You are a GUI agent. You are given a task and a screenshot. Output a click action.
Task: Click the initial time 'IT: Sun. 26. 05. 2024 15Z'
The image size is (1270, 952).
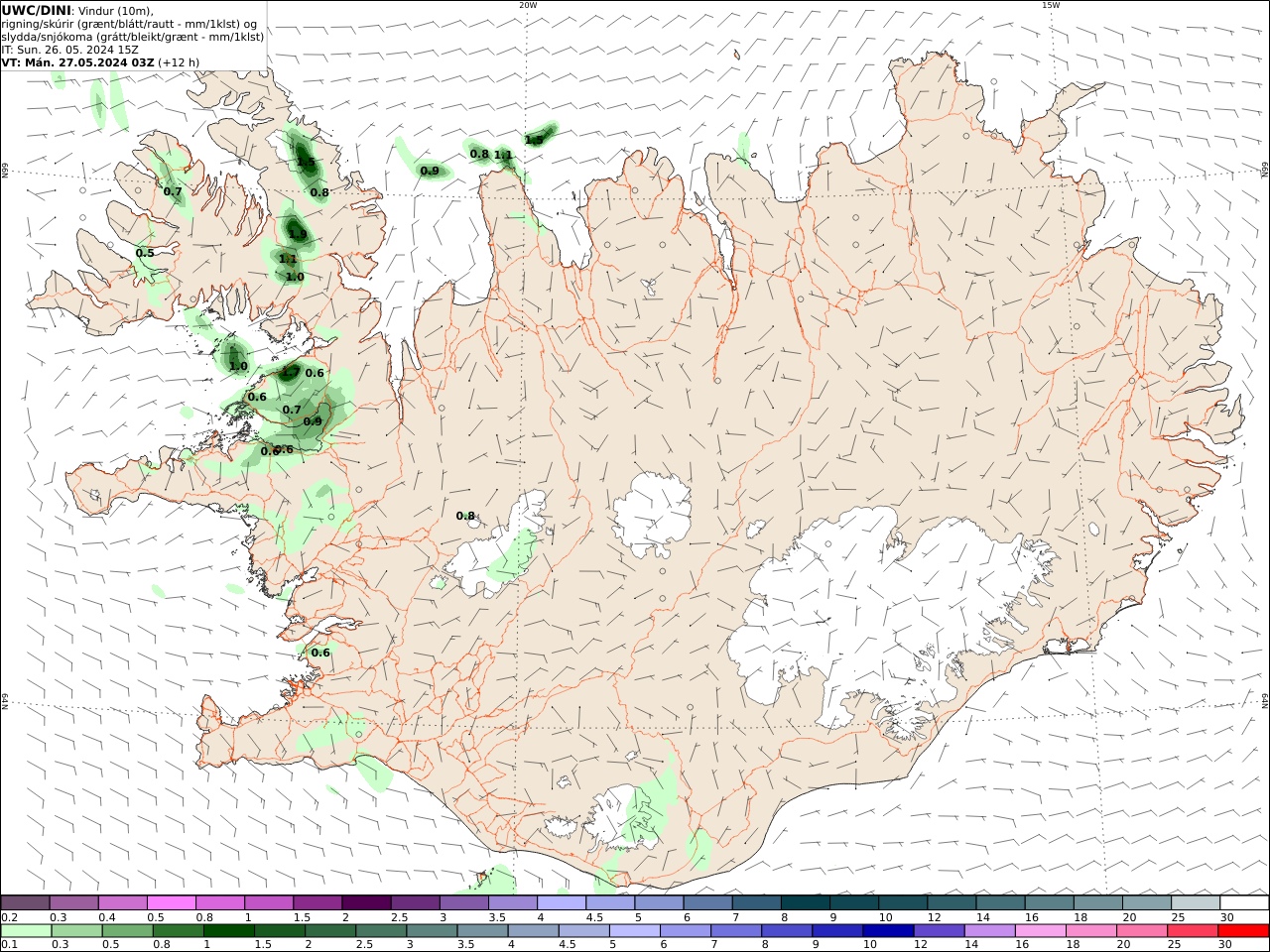tap(69, 49)
